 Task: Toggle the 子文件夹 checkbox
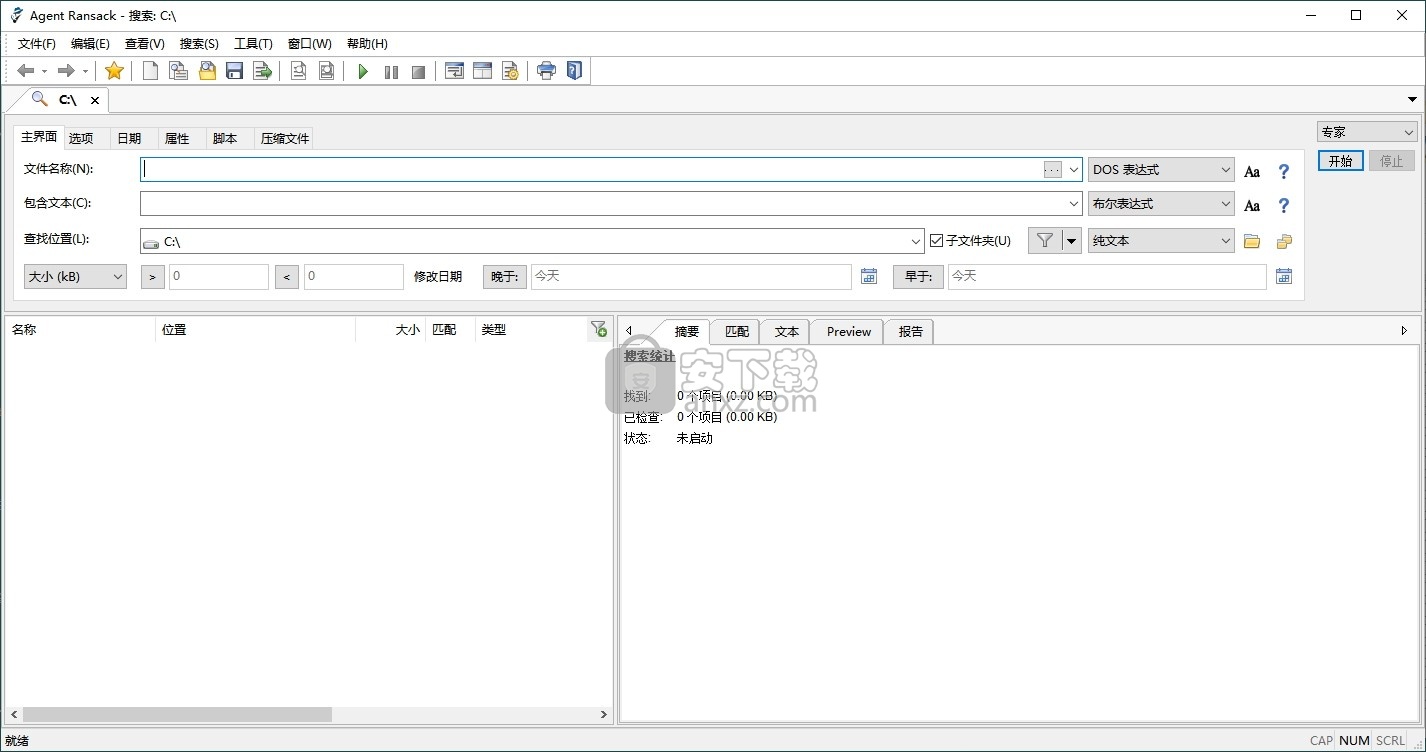(x=937, y=240)
